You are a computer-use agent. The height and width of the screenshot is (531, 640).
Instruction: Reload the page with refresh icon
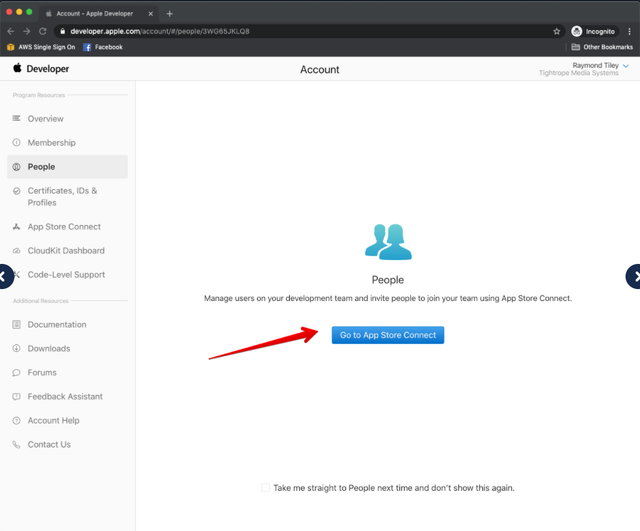pyautogui.click(x=42, y=31)
